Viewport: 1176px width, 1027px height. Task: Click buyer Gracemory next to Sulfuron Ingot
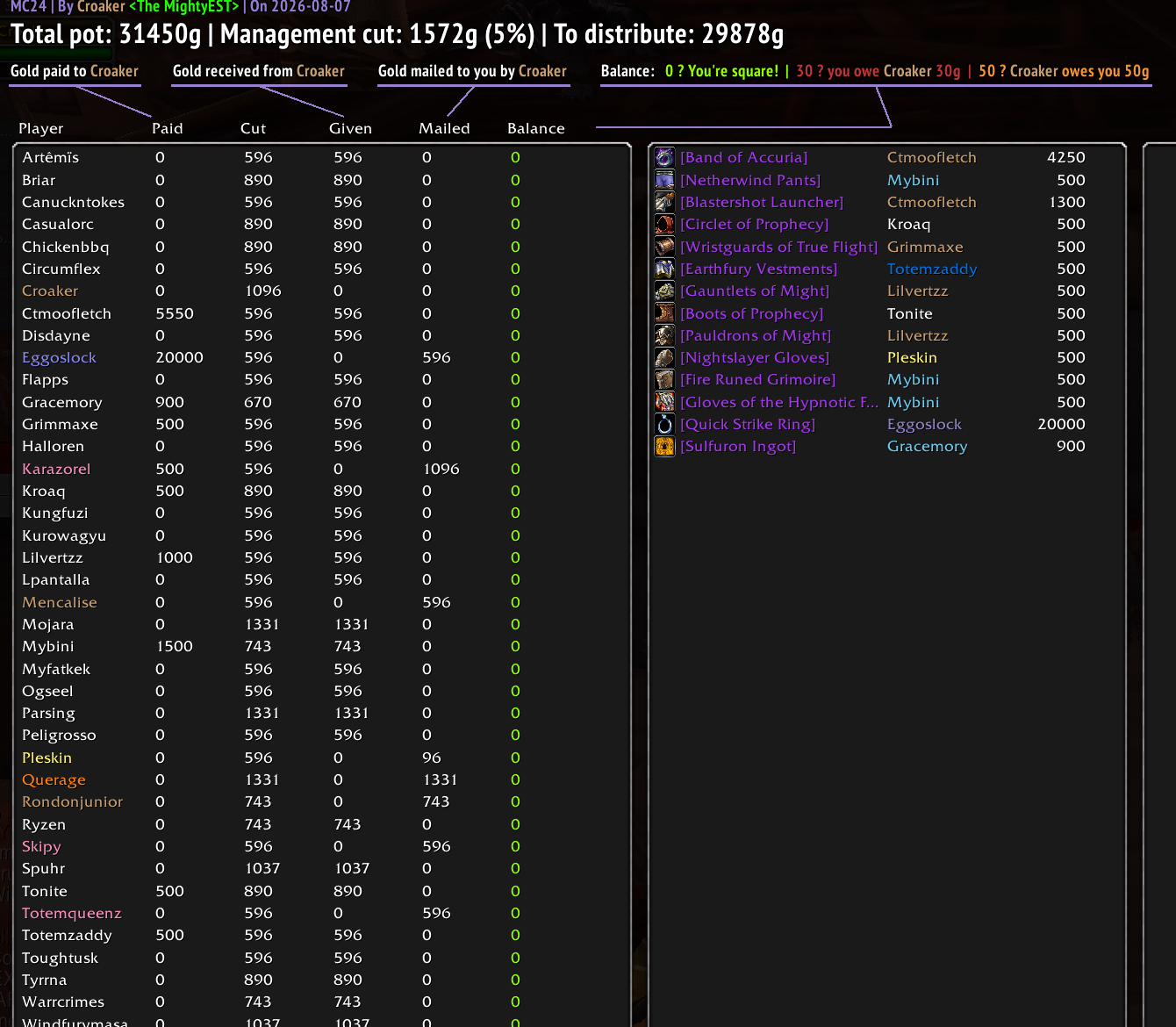[927, 446]
